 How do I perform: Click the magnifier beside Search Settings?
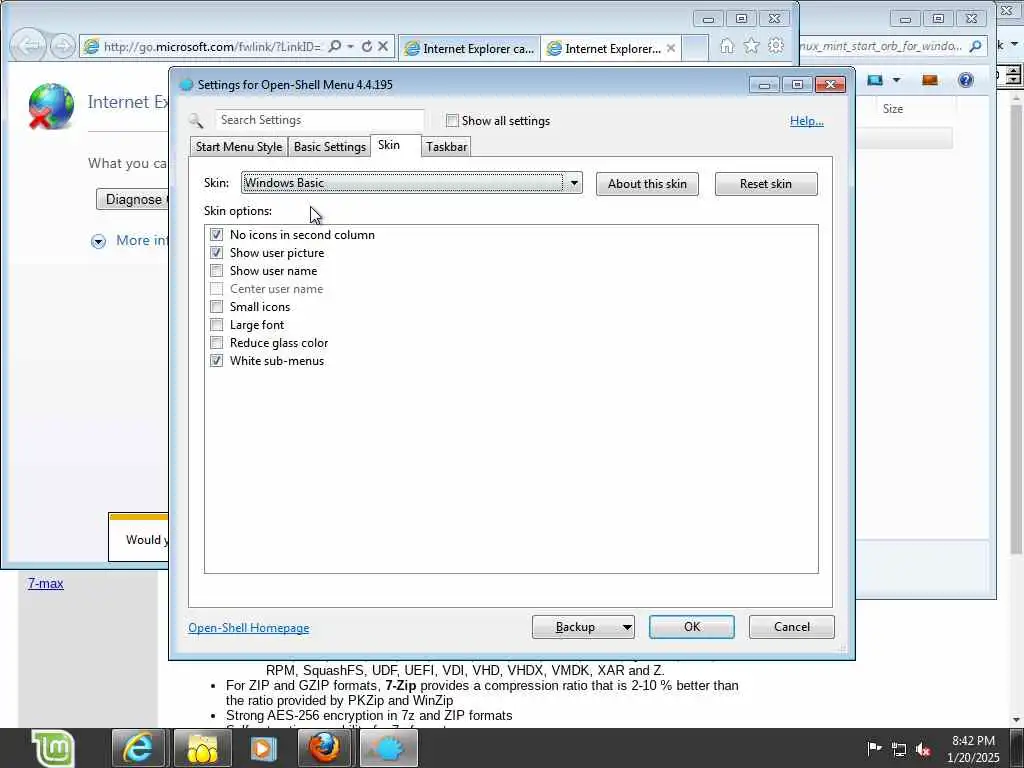click(x=195, y=121)
